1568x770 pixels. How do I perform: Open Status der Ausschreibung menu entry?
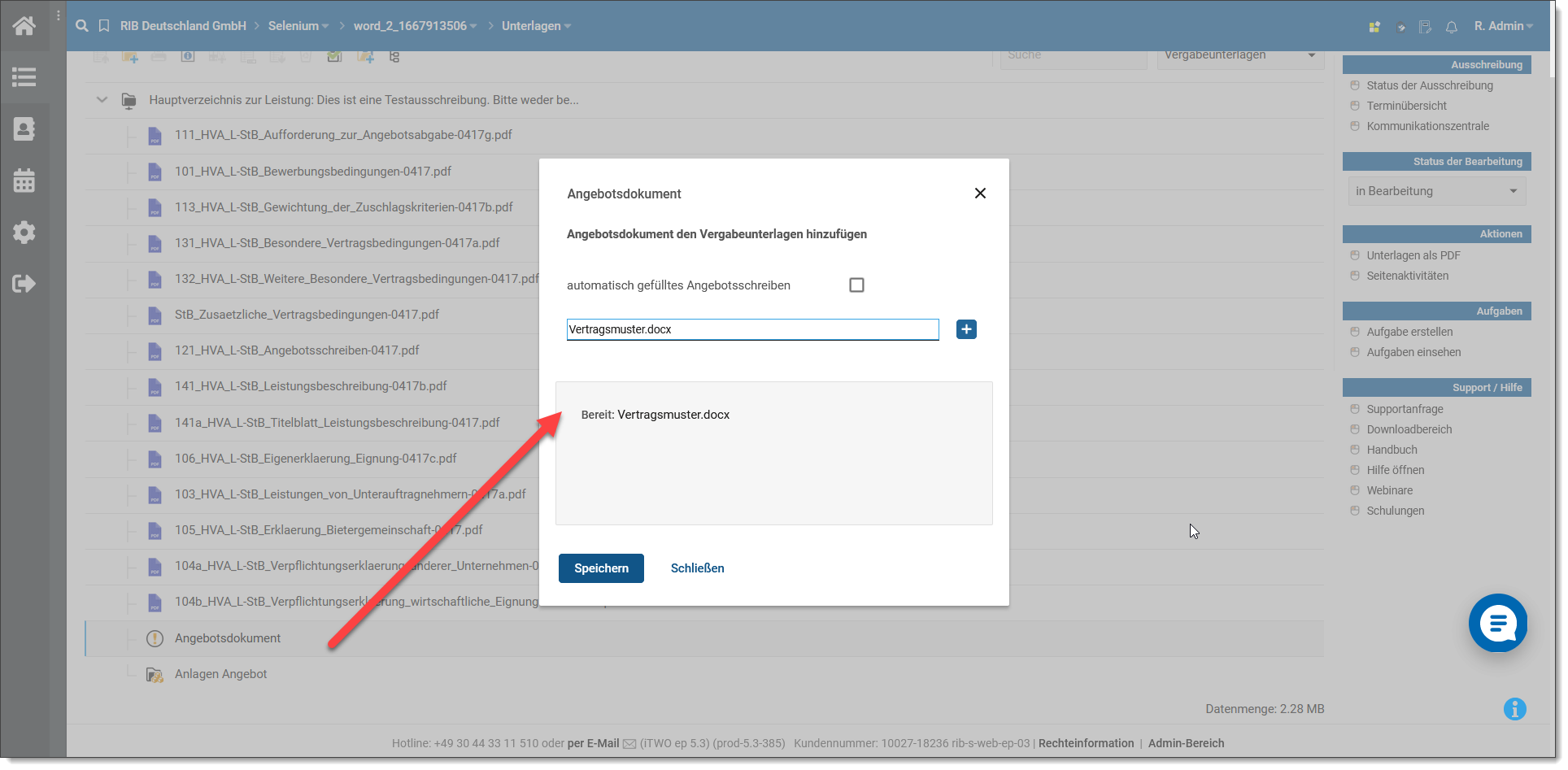click(1429, 85)
